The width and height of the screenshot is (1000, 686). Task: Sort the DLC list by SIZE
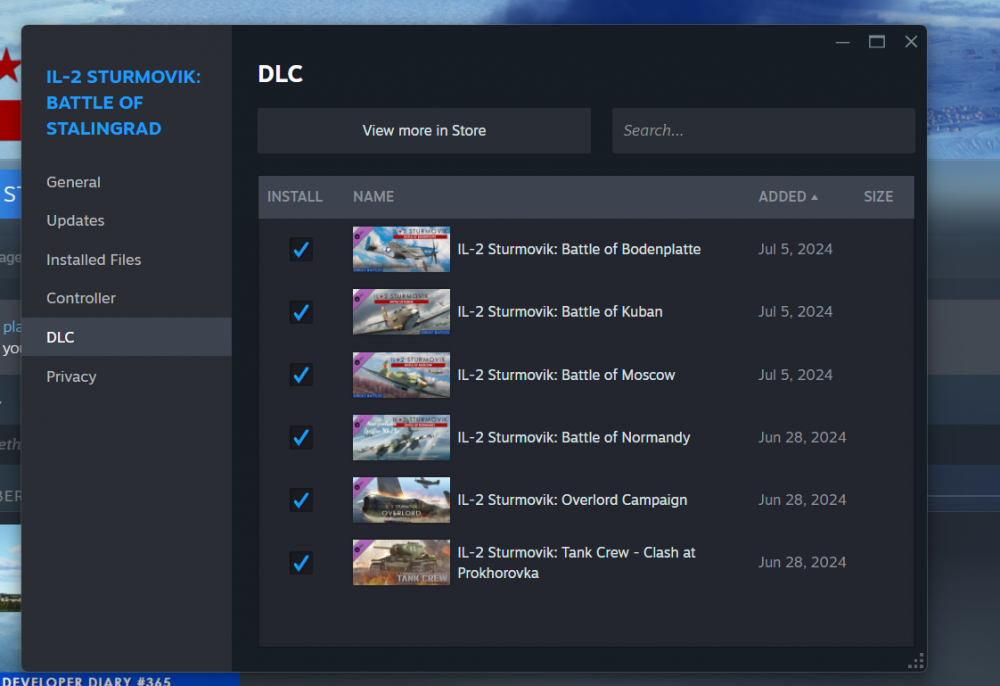coord(878,196)
